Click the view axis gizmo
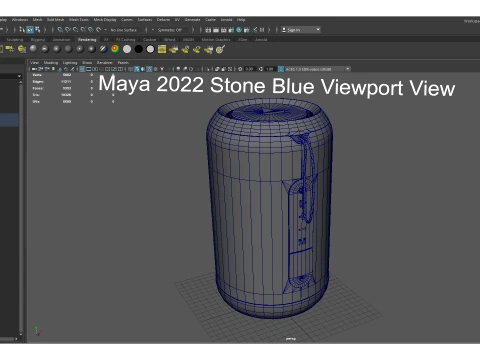This screenshot has height=360, width=480. (38, 331)
